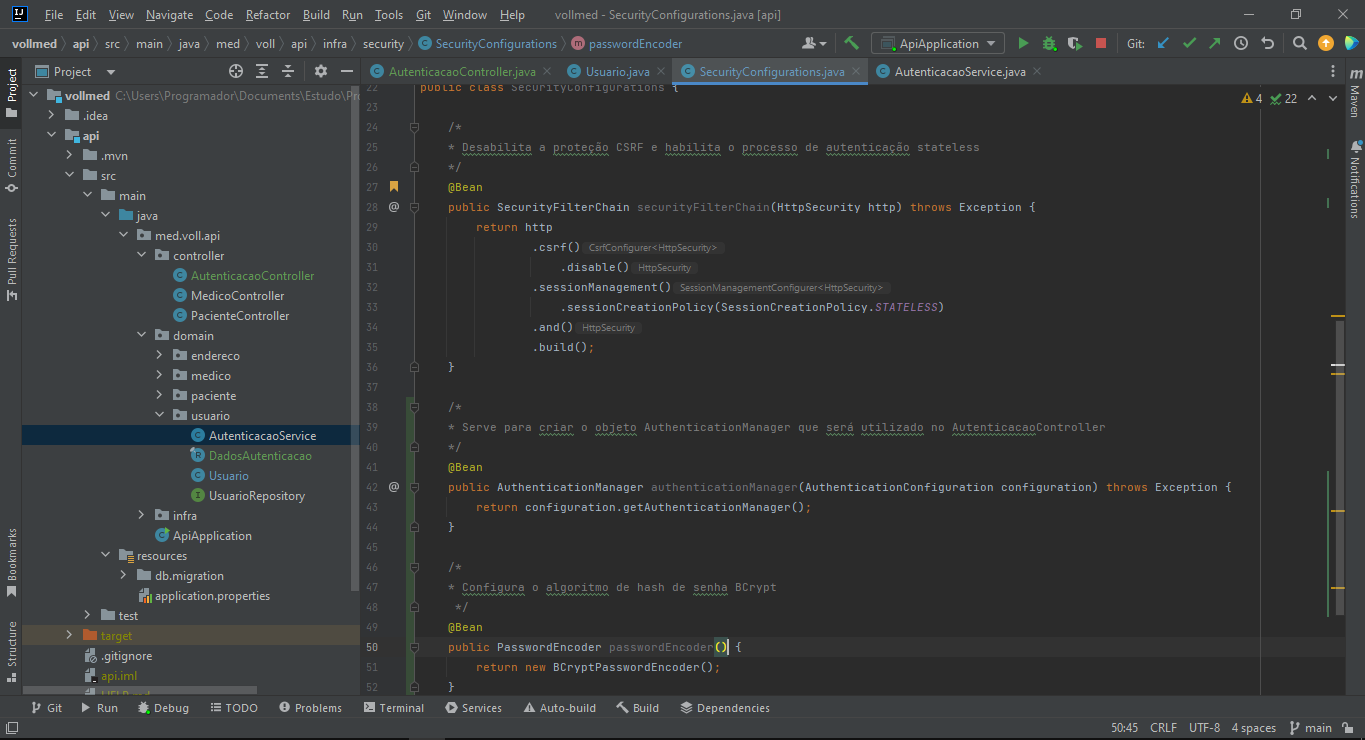Image resolution: width=1365 pixels, height=740 pixels.
Task: Commit changes with green checkmark icon
Action: [1189, 44]
